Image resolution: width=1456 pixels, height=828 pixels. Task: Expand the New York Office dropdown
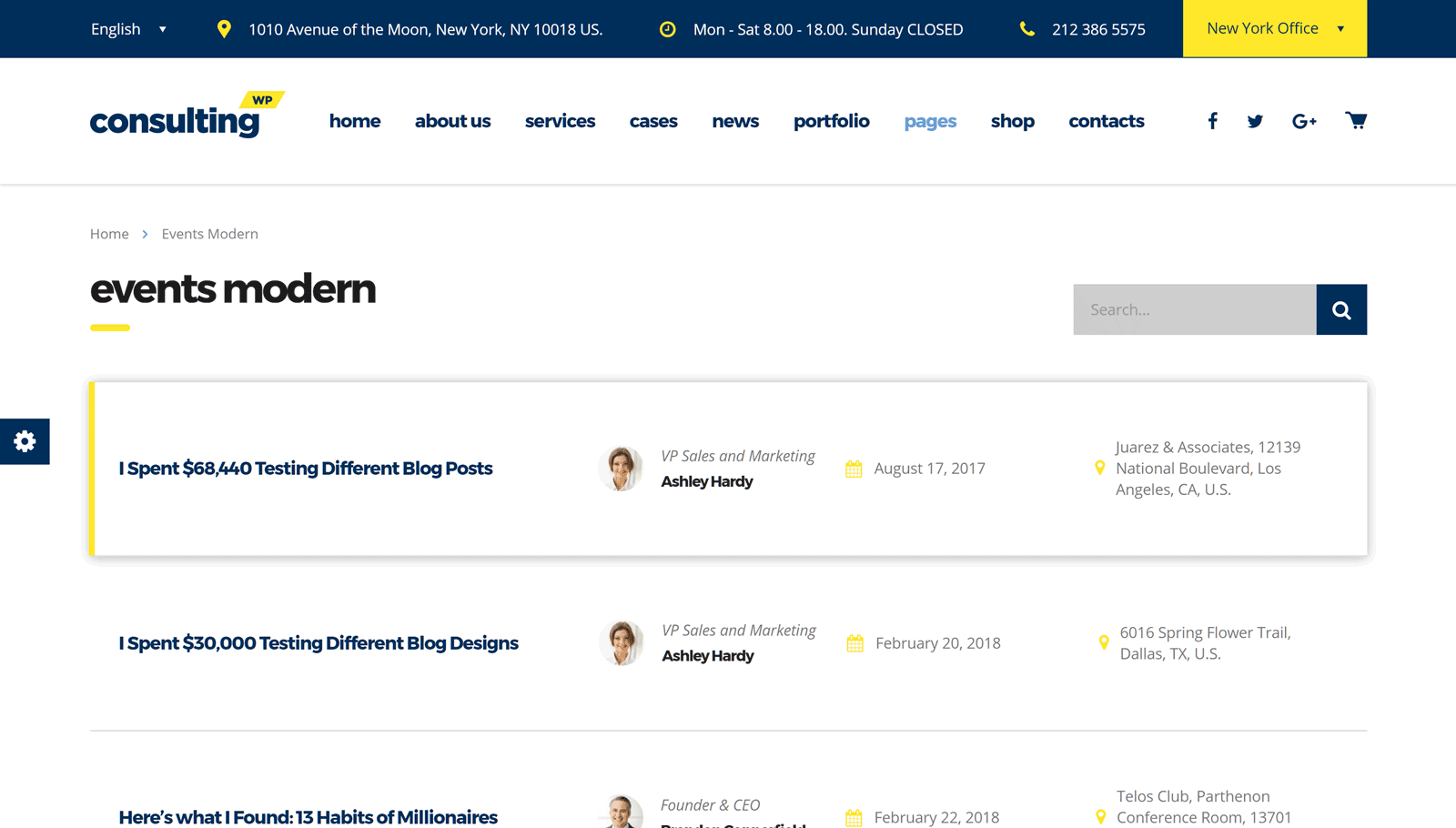[x=1274, y=28]
